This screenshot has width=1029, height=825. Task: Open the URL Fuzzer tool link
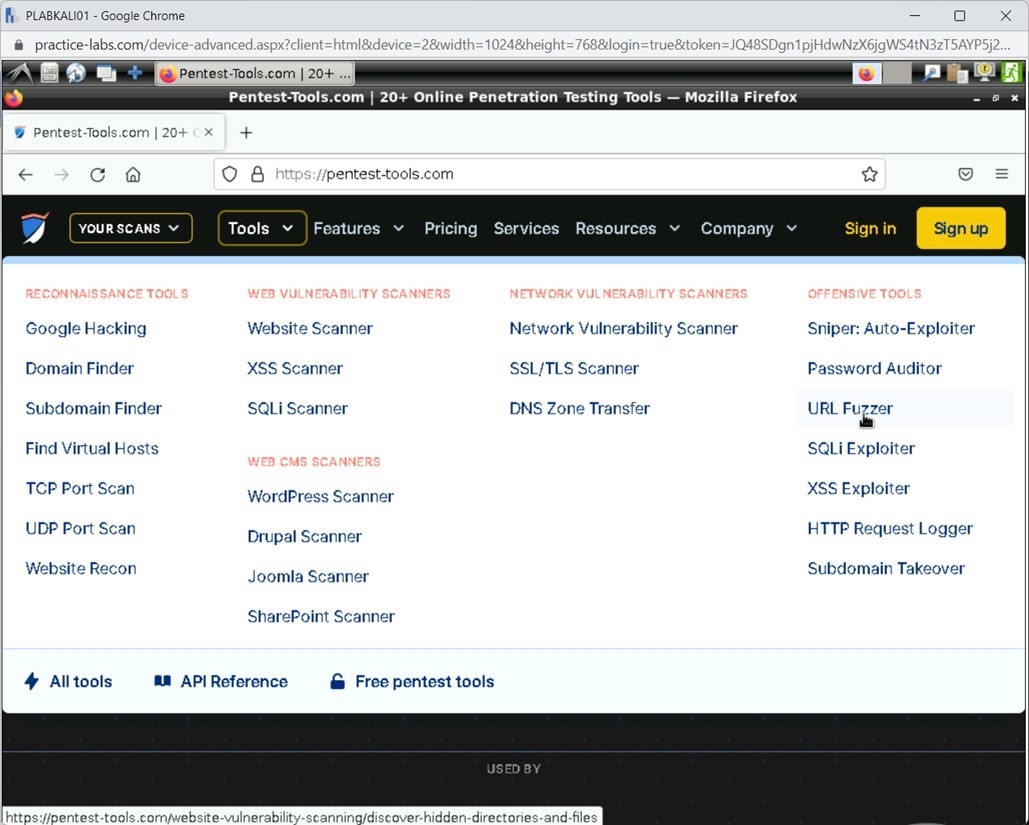pyautogui.click(x=849, y=408)
